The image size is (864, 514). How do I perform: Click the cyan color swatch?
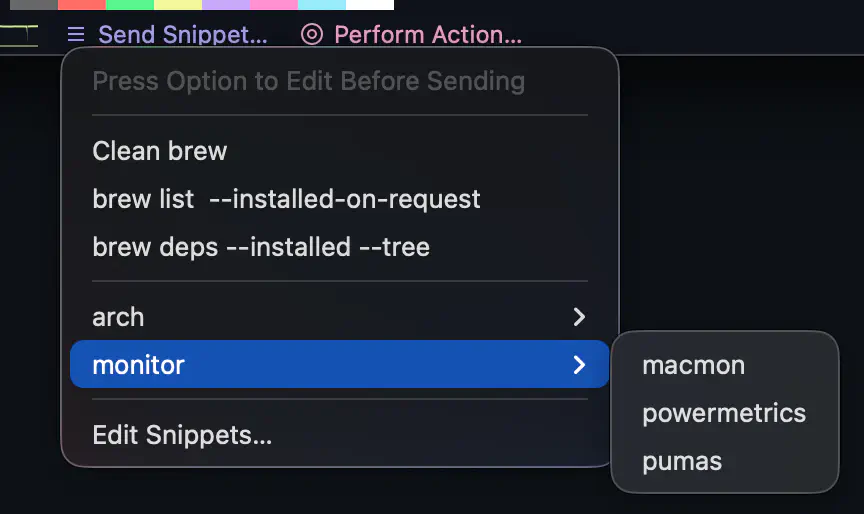click(x=322, y=4)
